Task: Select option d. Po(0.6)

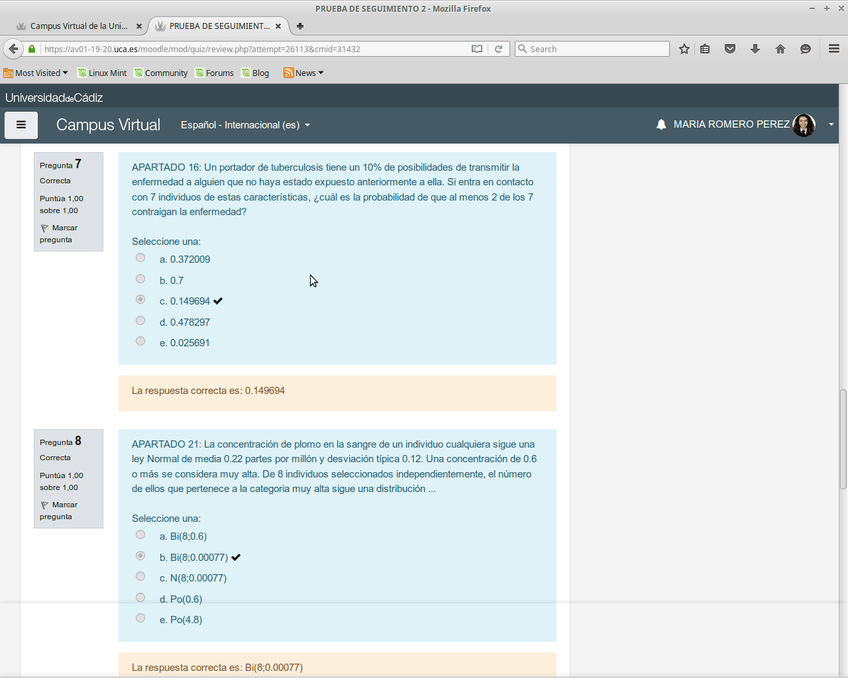Action: pyautogui.click(x=141, y=597)
